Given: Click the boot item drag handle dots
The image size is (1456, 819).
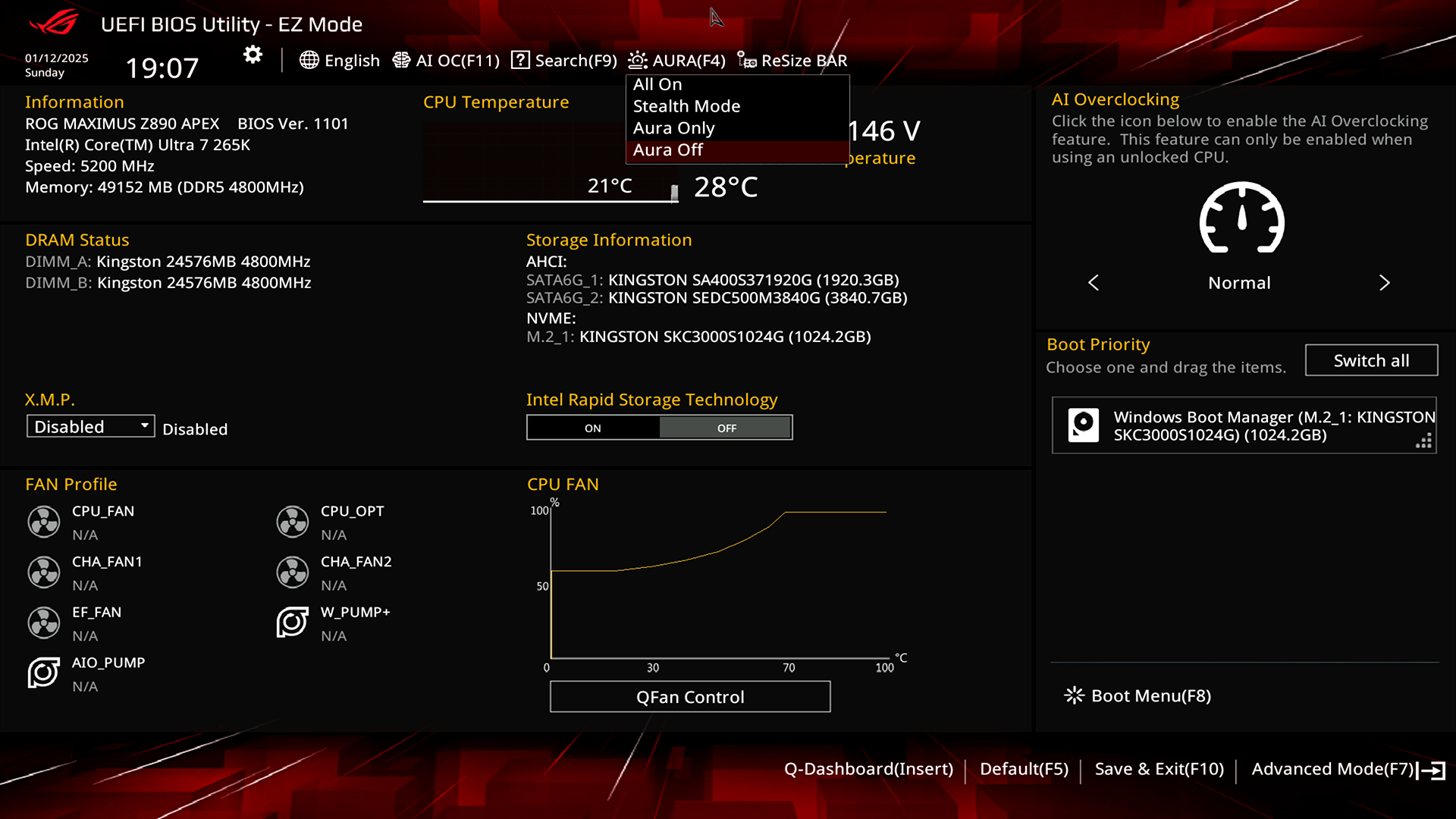Looking at the screenshot, I should (1423, 441).
